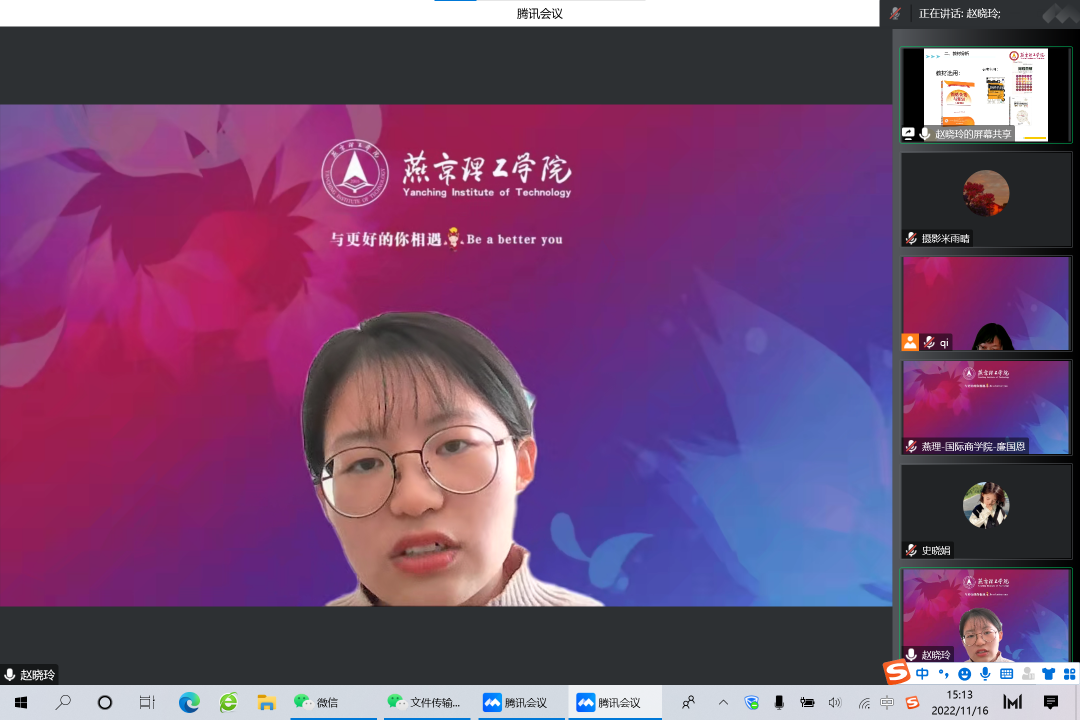The image size is (1080, 720).
Task: Open Sogou soft keyboard
Action: pyautogui.click(x=1006, y=674)
